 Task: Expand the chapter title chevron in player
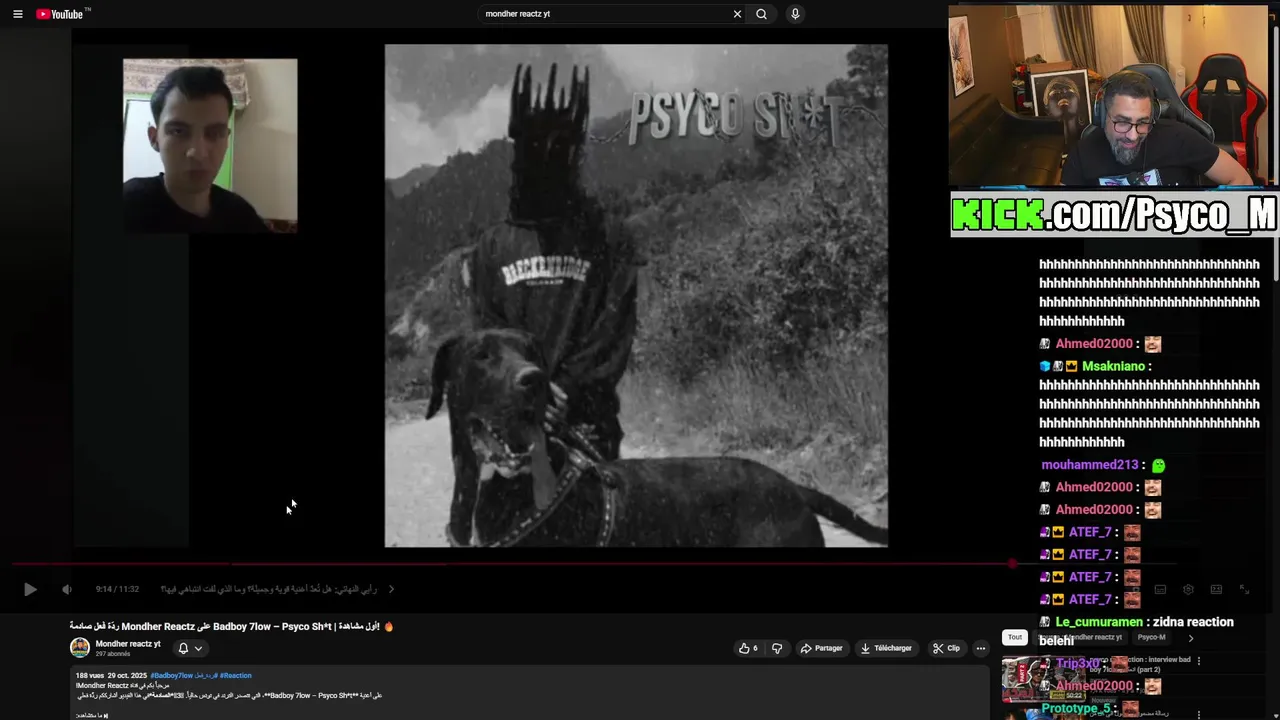(391, 589)
